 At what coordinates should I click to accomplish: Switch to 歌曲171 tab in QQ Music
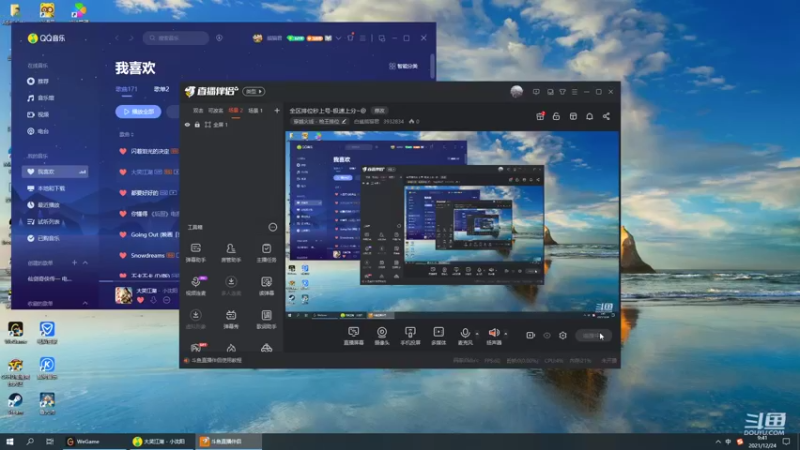126,89
